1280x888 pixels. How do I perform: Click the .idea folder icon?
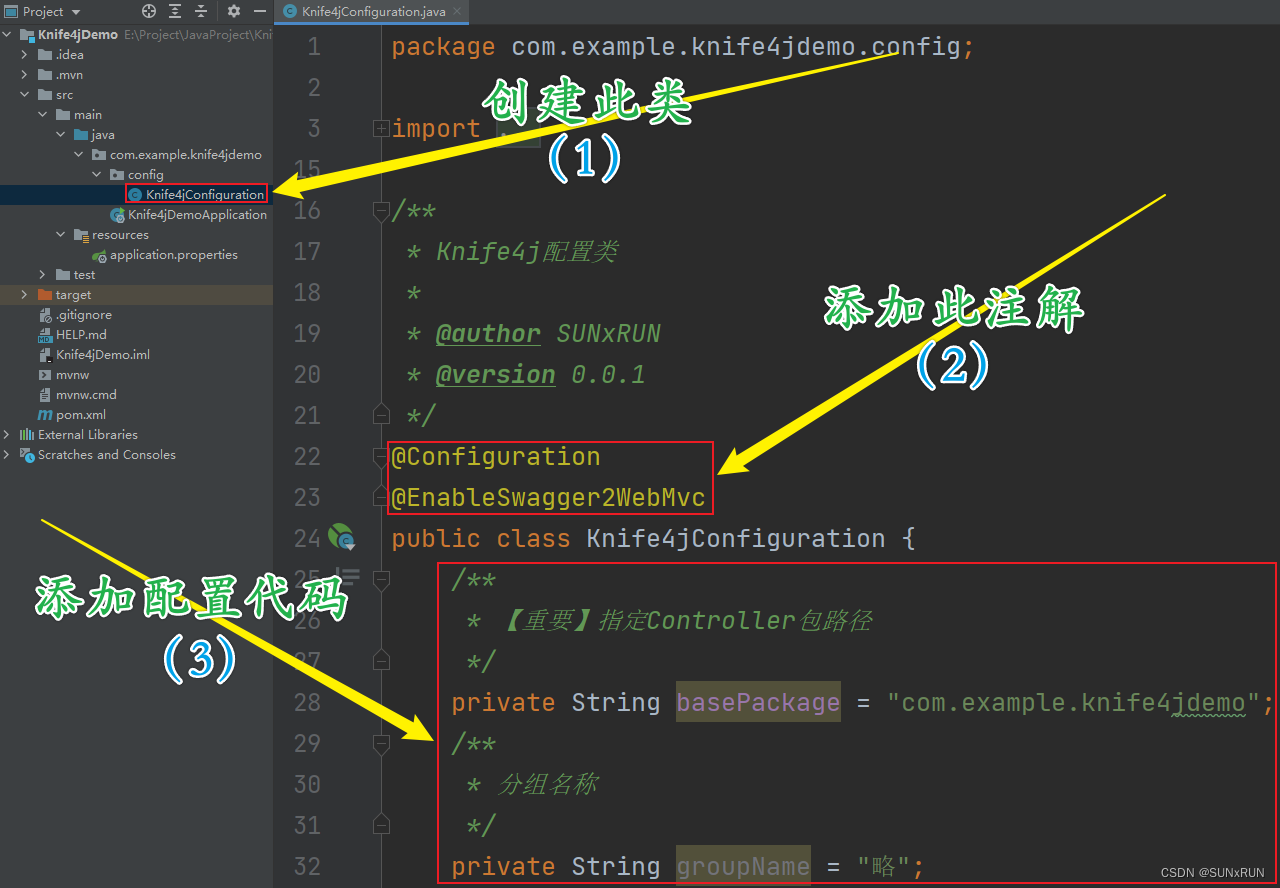coord(45,55)
